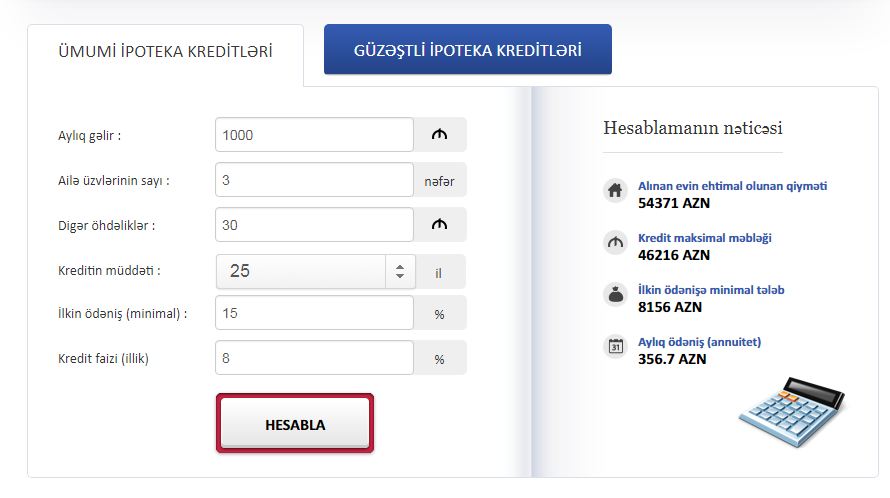
Task: Click the money bag icon for İlkin ödəniş
Action: click(x=615, y=294)
